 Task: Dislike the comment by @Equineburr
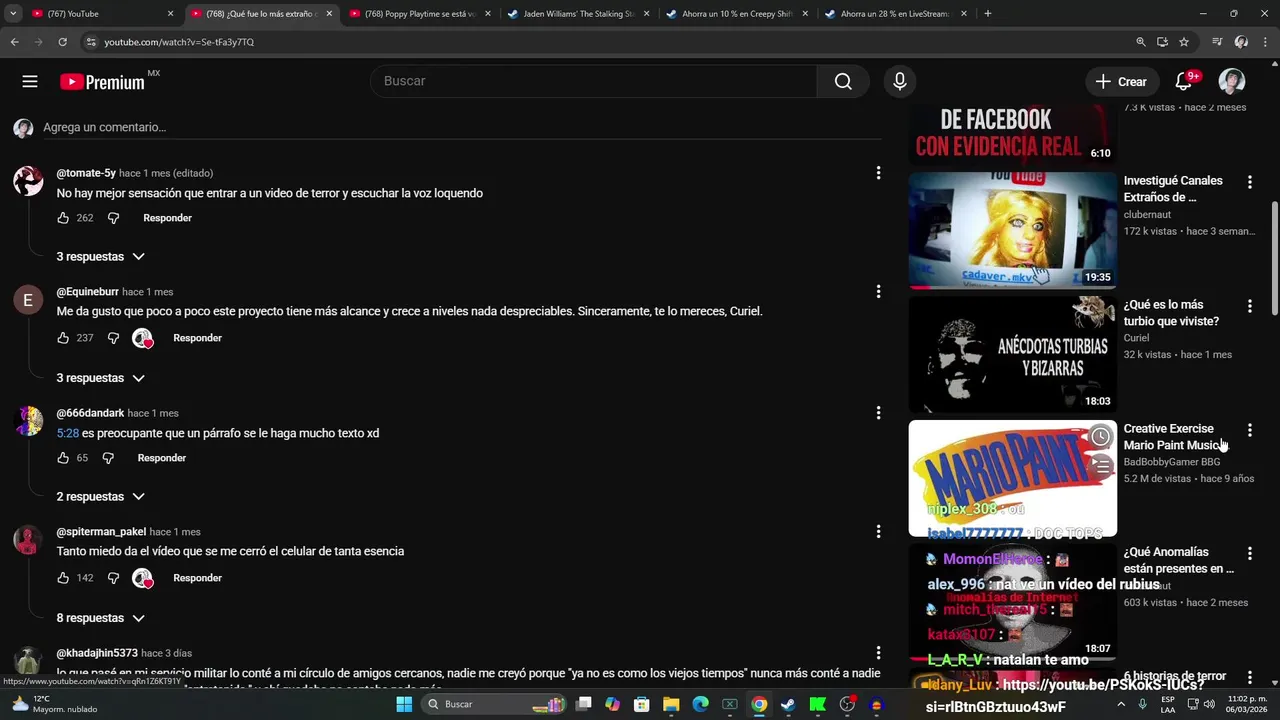click(x=113, y=338)
